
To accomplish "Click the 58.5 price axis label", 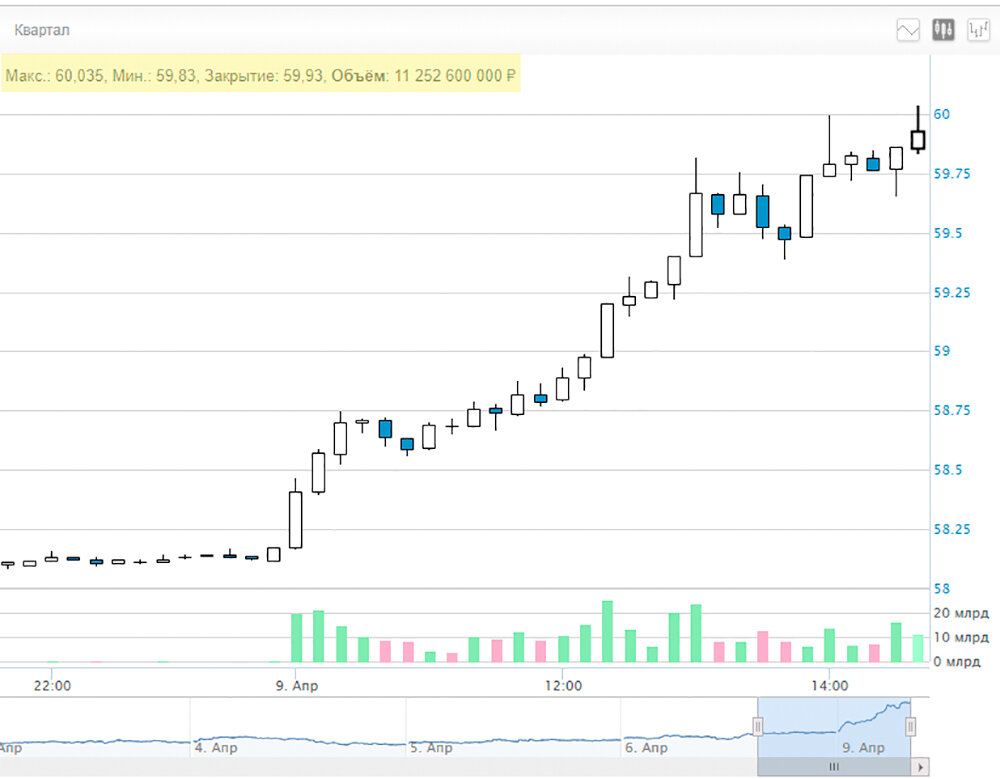I will coord(948,470).
